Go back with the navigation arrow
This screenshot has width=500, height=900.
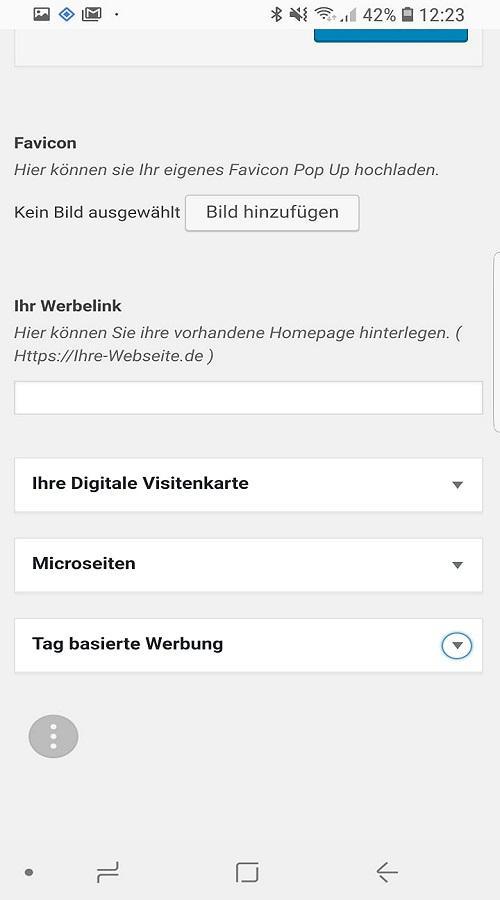pyautogui.click(x=387, y=872)
